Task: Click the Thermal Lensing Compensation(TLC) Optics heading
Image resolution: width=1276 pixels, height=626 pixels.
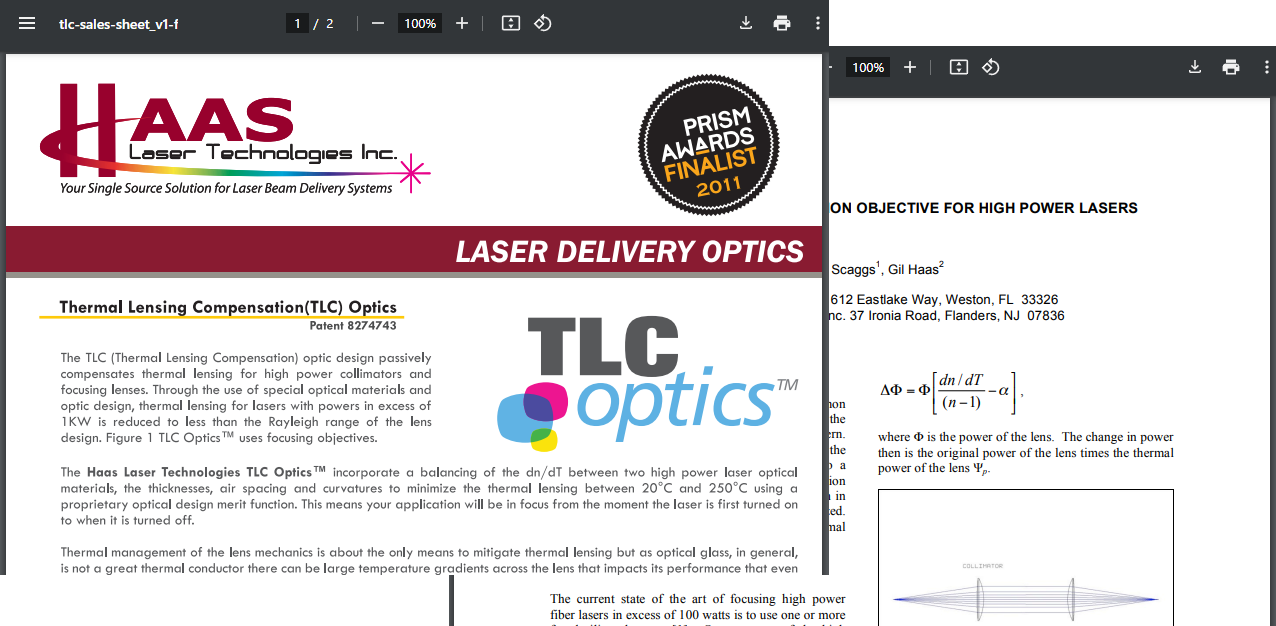Action: [x=228, y=307]
